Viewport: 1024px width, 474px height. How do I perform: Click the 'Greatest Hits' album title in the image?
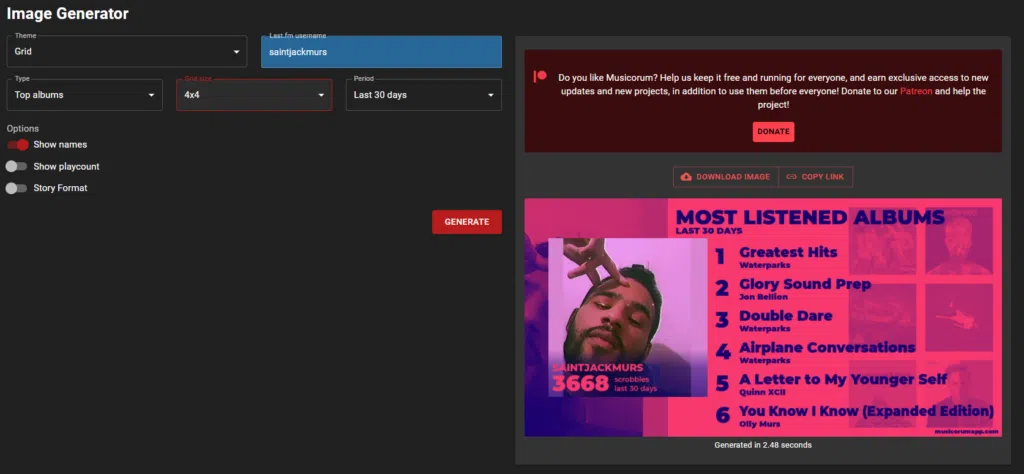point(788,252)
